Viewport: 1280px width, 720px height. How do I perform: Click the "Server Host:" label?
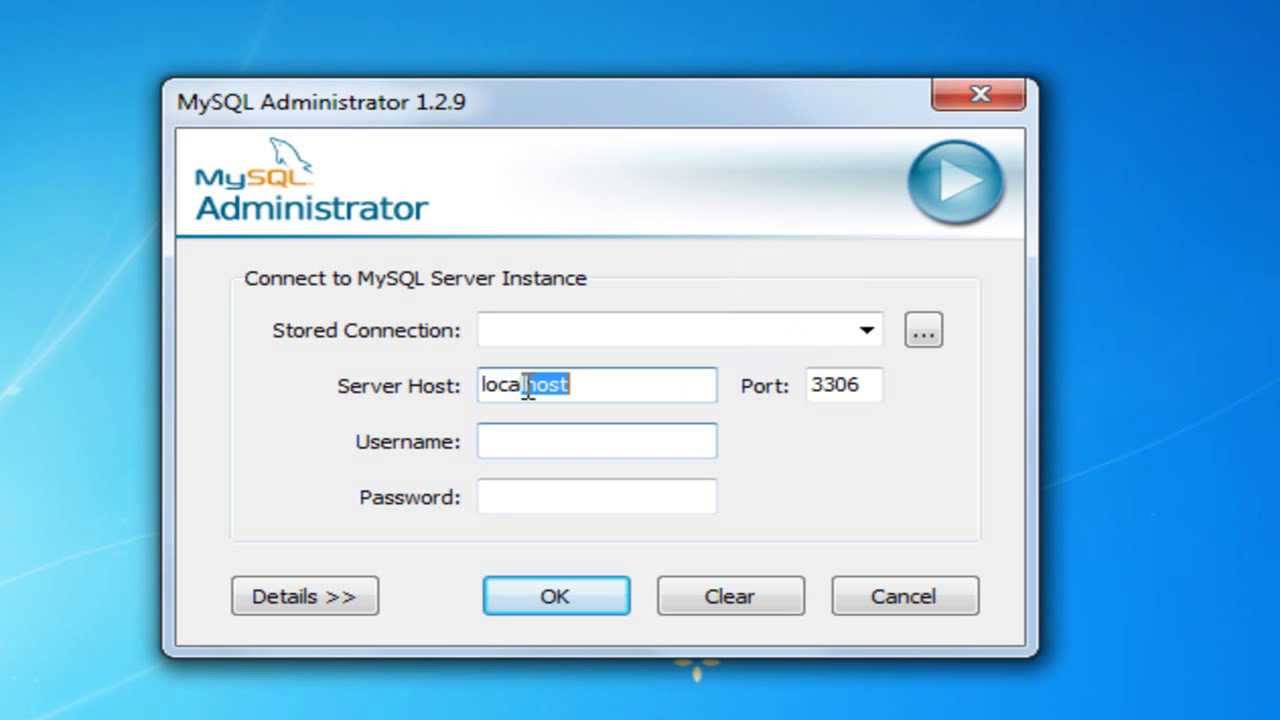click(399, 386)
